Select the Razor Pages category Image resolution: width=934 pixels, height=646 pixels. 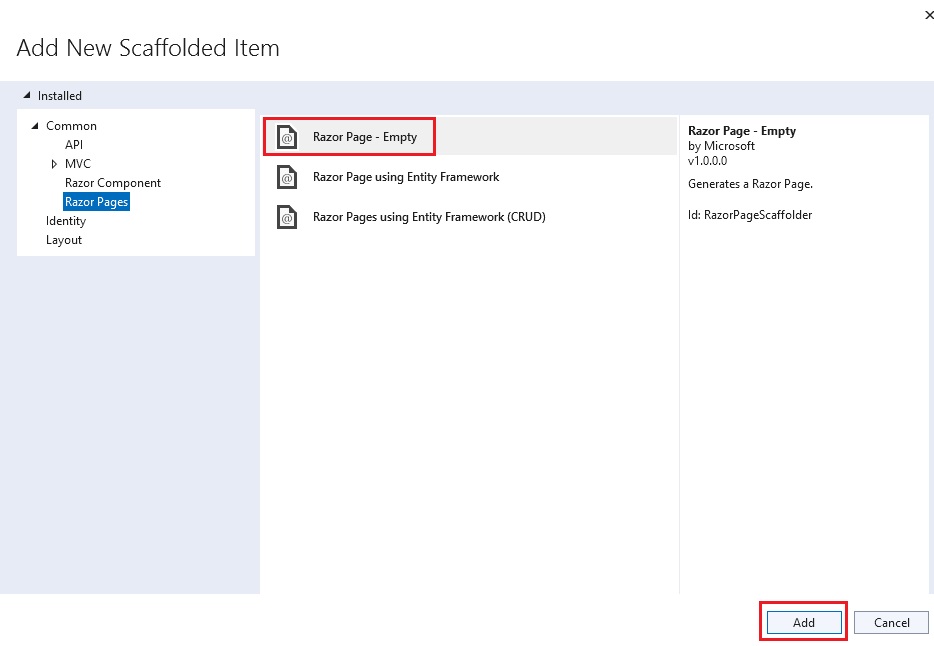[96, 202]
